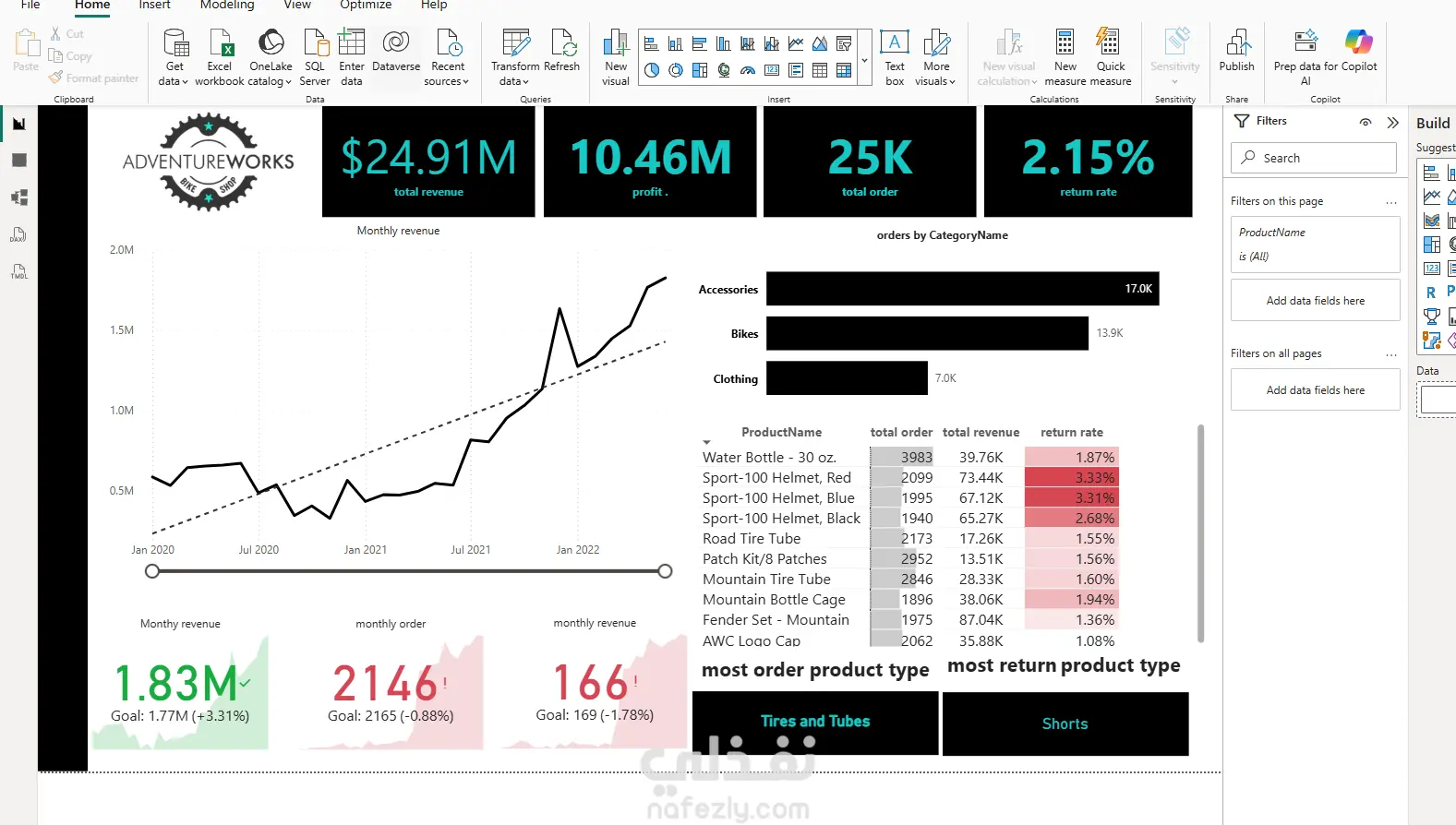Insert a stacked bar chart from the ribbon gallery
This screenshot has height=825, width=1456.
pyautogui.click(x=651, y=43)
